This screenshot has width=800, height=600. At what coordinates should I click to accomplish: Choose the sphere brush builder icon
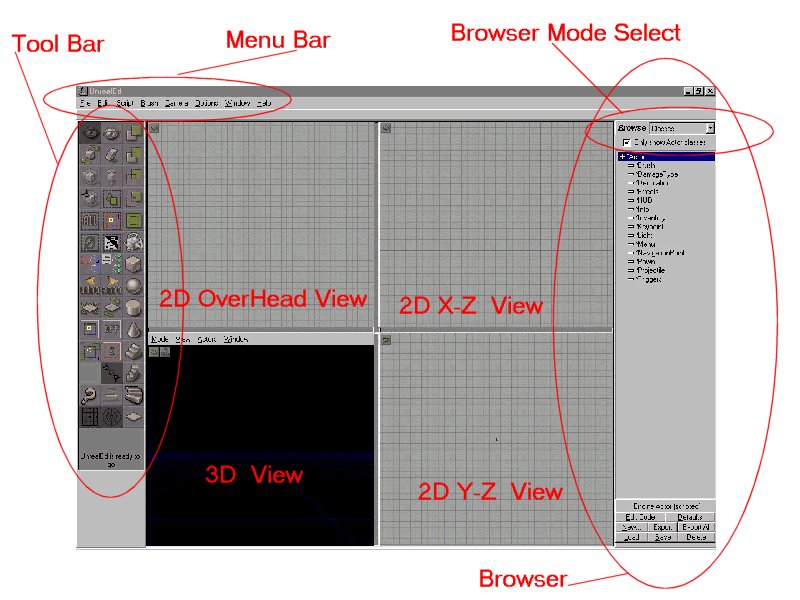[134, 286]
